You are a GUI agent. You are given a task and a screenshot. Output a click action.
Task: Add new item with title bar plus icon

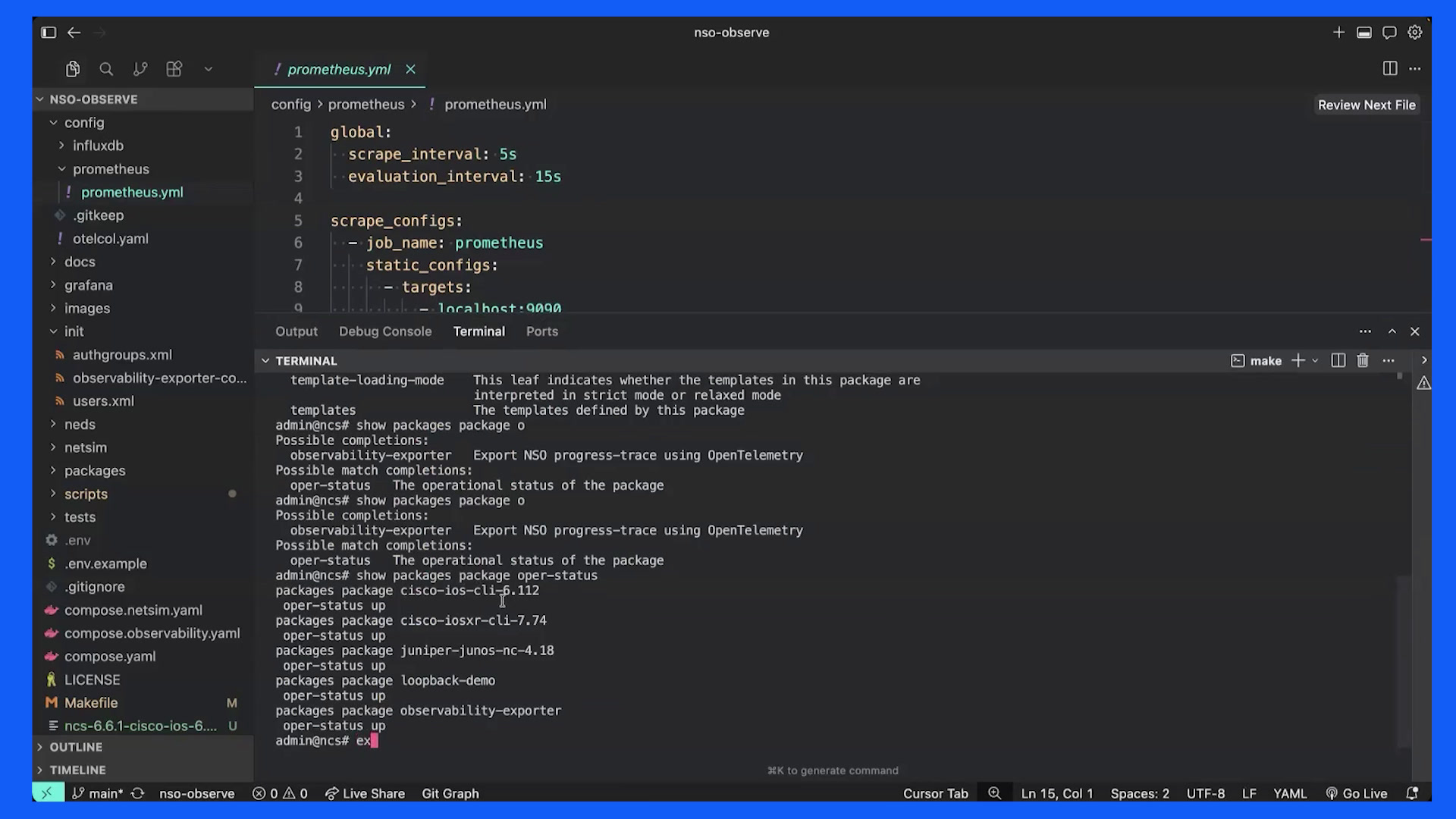(1338, 33)
